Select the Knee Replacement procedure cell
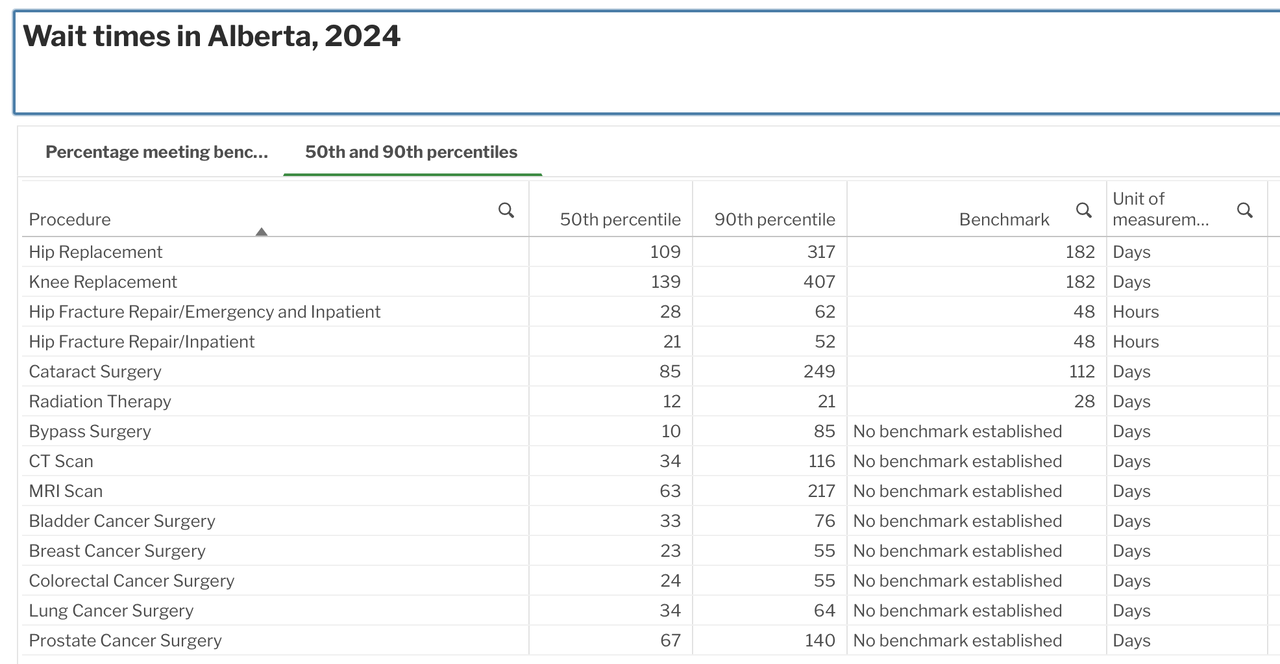1280x664 pixels. click(103, 282)
